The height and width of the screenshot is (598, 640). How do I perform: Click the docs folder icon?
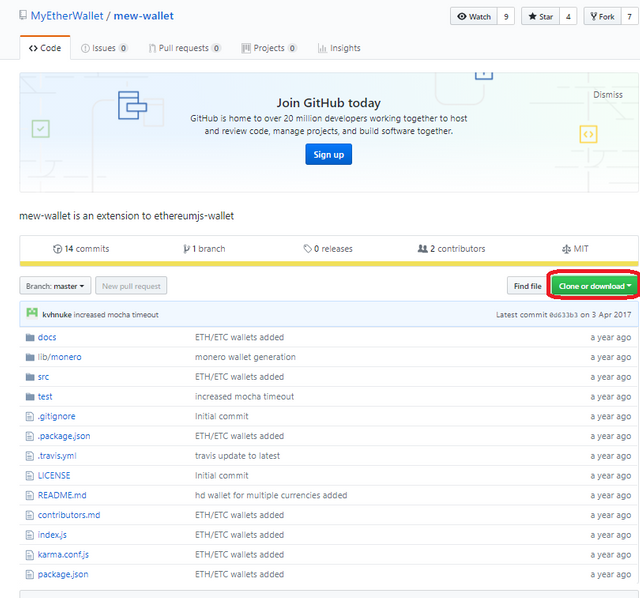coord(30,337)
